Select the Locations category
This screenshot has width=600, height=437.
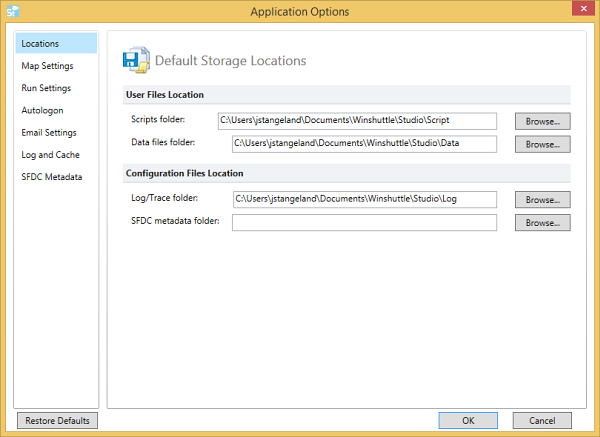click(56, 43)
